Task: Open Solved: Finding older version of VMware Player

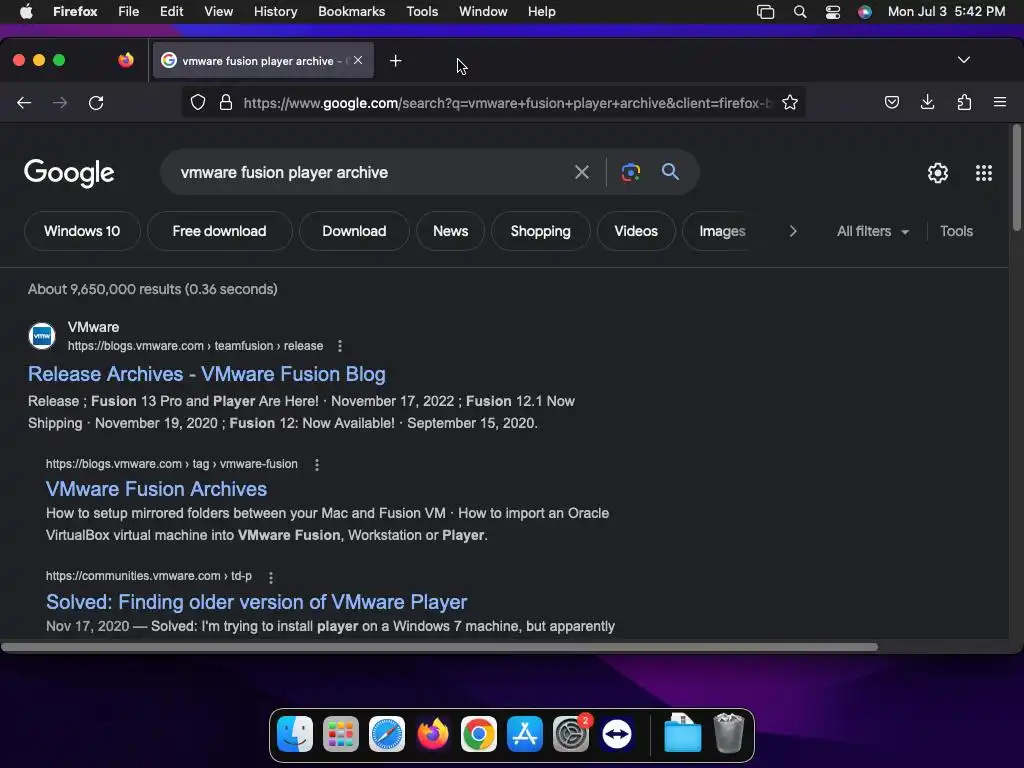Action: (257, 602)
